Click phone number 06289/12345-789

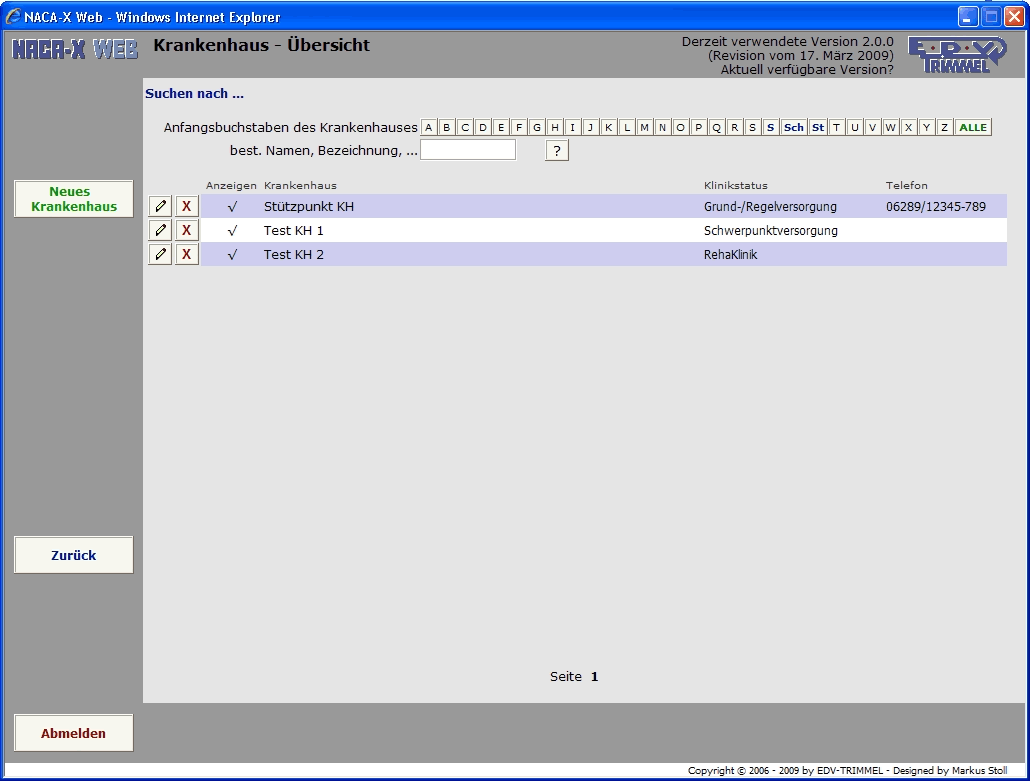point(936,207)
